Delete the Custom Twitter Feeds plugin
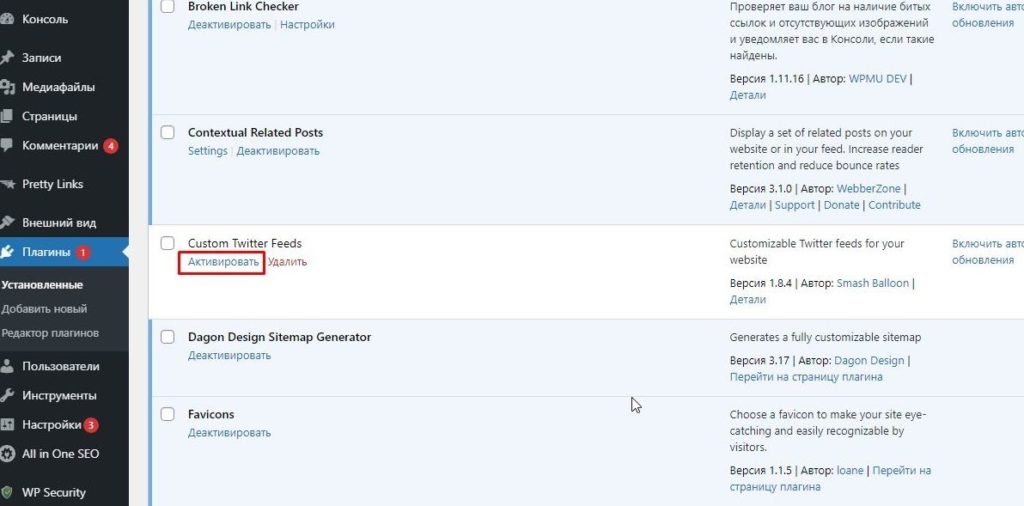 tap(287, 262)
